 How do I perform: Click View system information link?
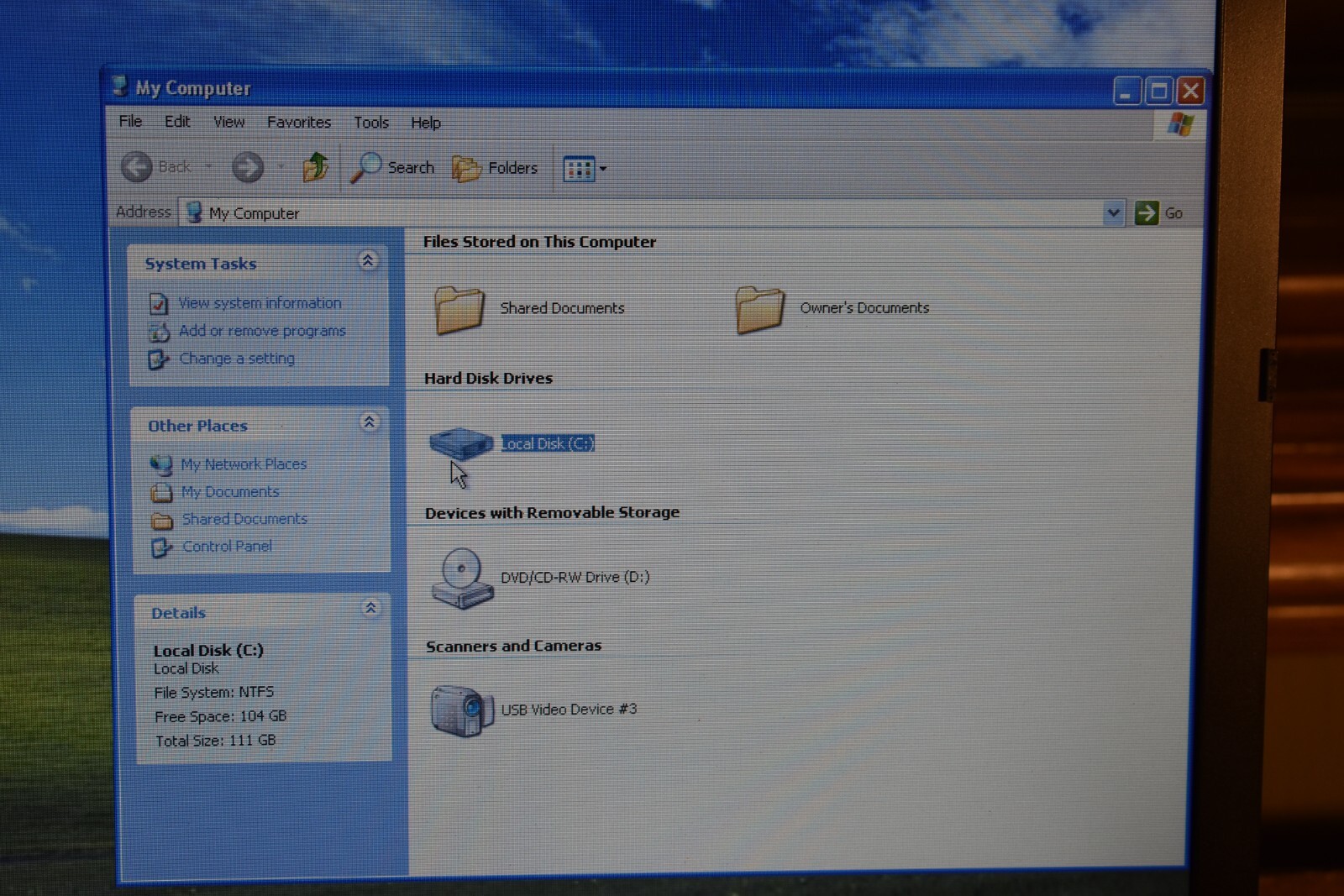point(260,302)
